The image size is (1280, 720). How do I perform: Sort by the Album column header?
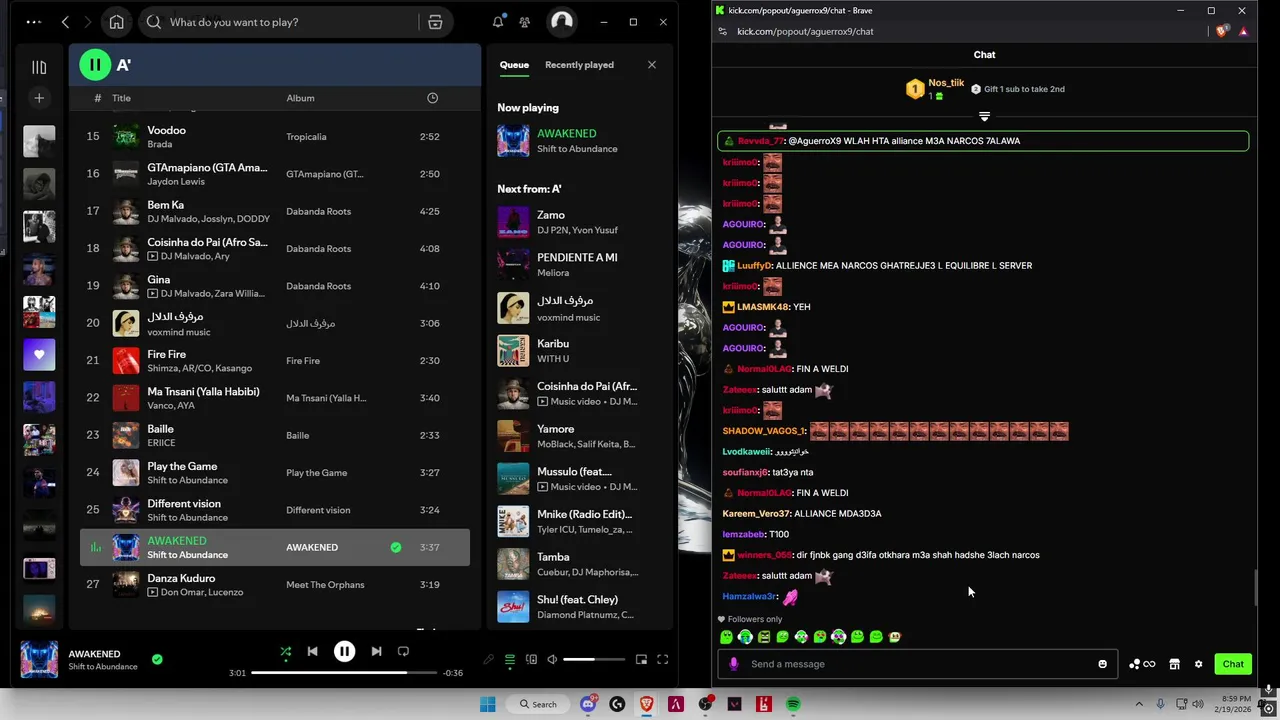pos(300,98)
